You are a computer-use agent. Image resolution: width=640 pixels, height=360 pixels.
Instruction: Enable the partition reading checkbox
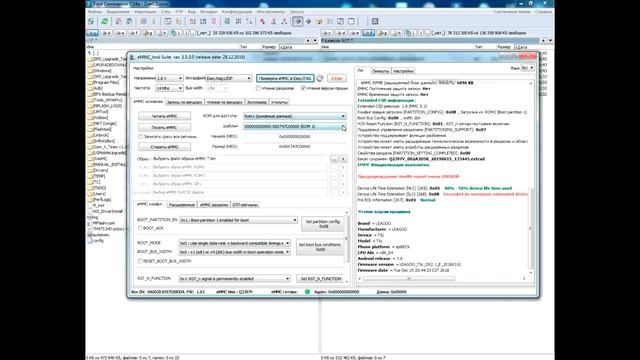(258, 88)
